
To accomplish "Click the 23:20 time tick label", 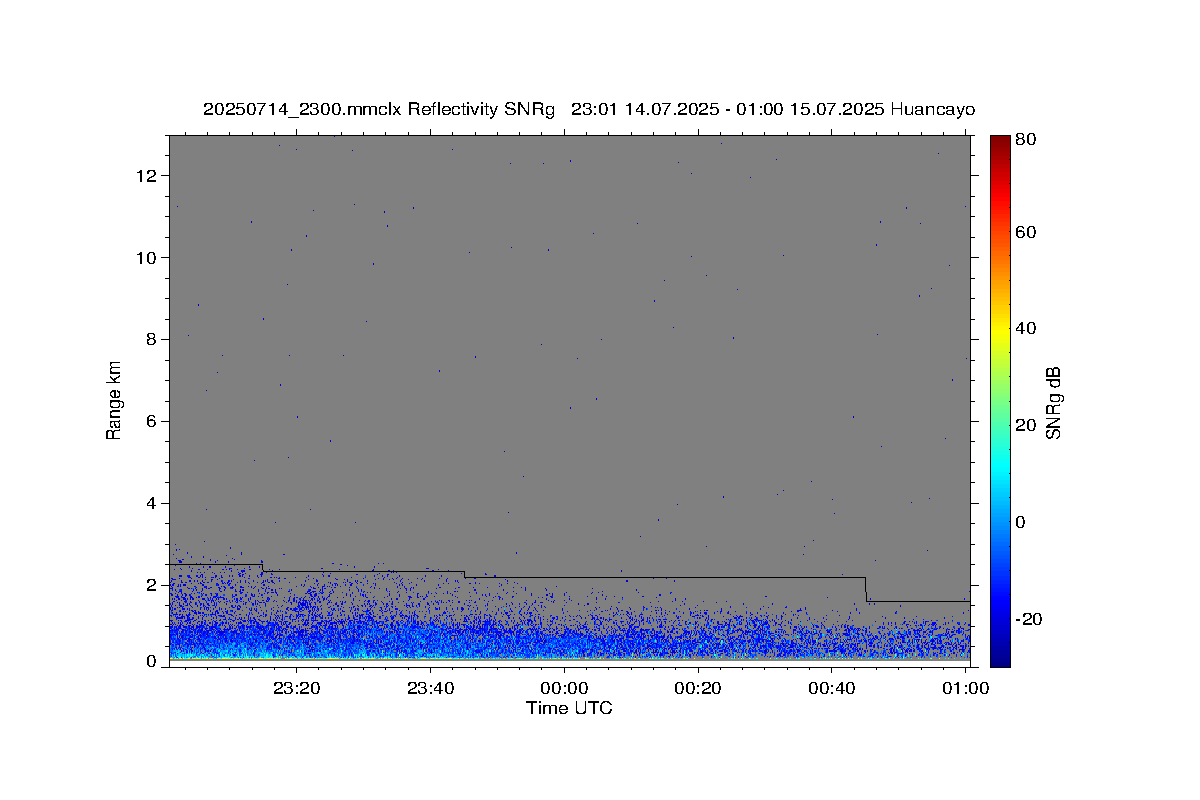I will click(297, 688).
